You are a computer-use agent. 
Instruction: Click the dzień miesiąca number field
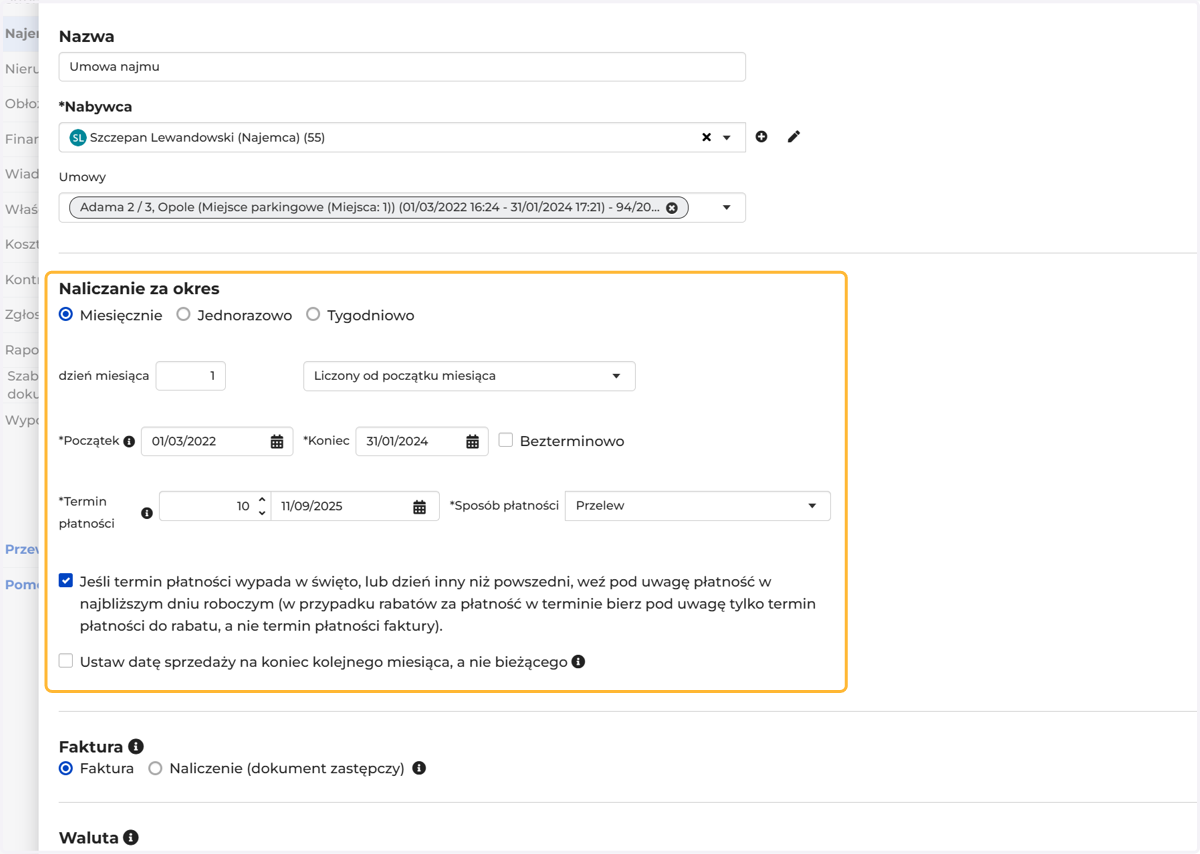click(191, 376)
